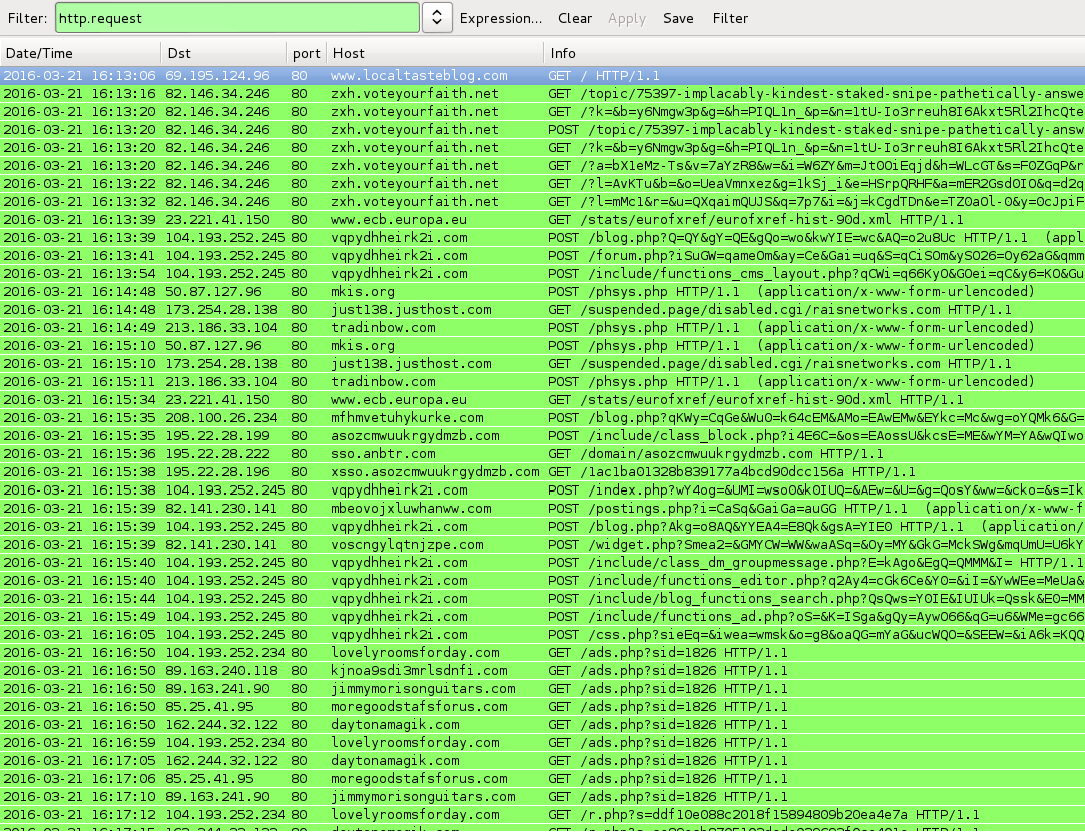Image resolution: width=1085 pixels, height=832 pixels.
Task: Sort by the Date/Time column header
Action: [x=80, y=53]
